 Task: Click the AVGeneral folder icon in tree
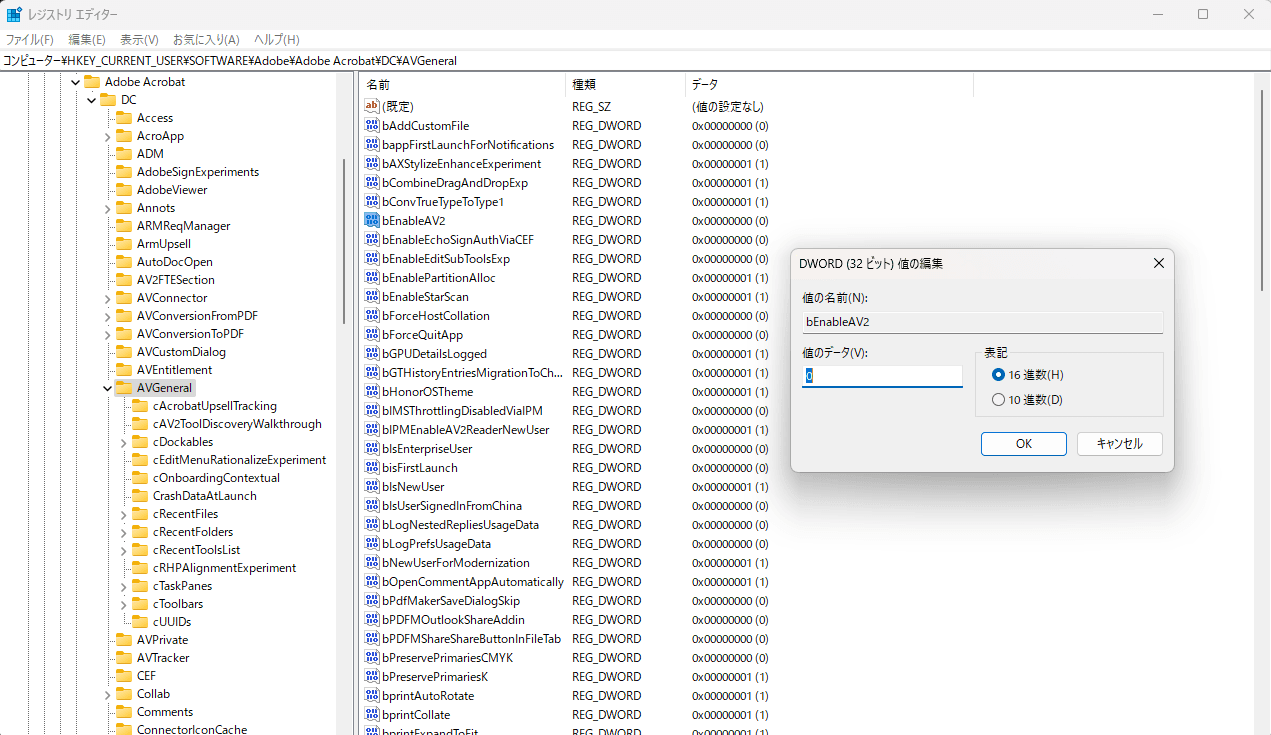pos(124,388)
